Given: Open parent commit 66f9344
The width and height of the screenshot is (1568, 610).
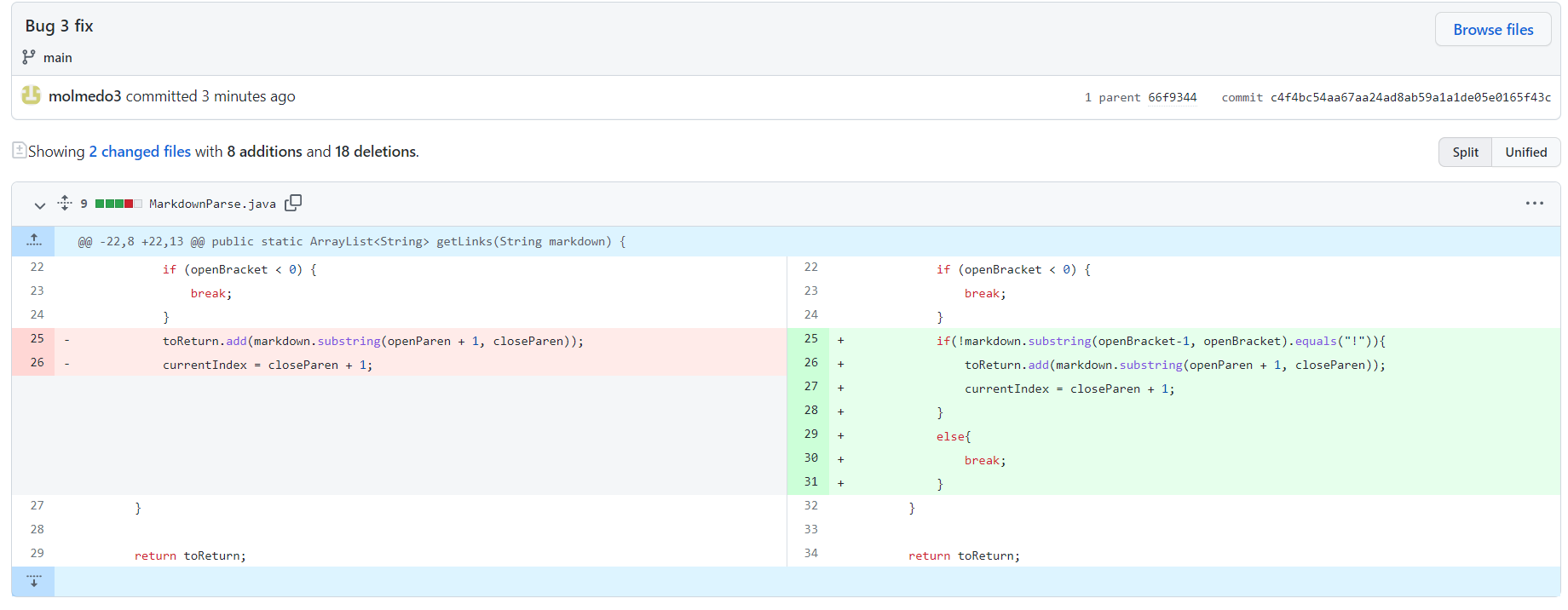Looking at the screenshot, I should click(x=1172, y=97).
